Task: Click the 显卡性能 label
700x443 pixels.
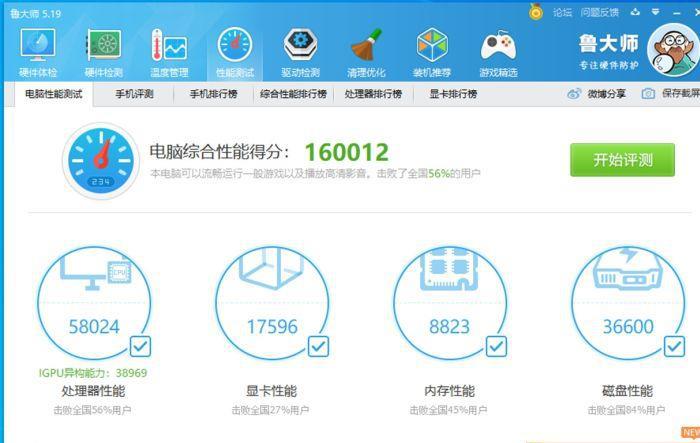Action: 271,391
